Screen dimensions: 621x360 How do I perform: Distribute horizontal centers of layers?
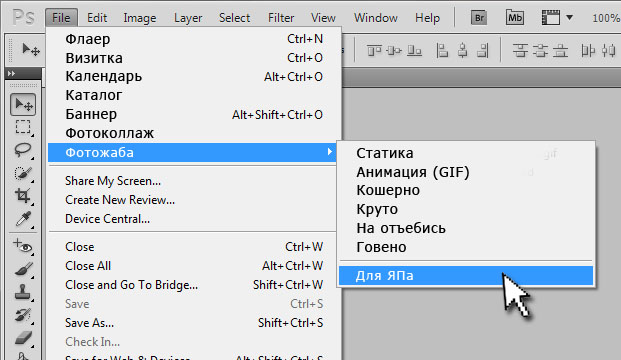pos(608,51)
